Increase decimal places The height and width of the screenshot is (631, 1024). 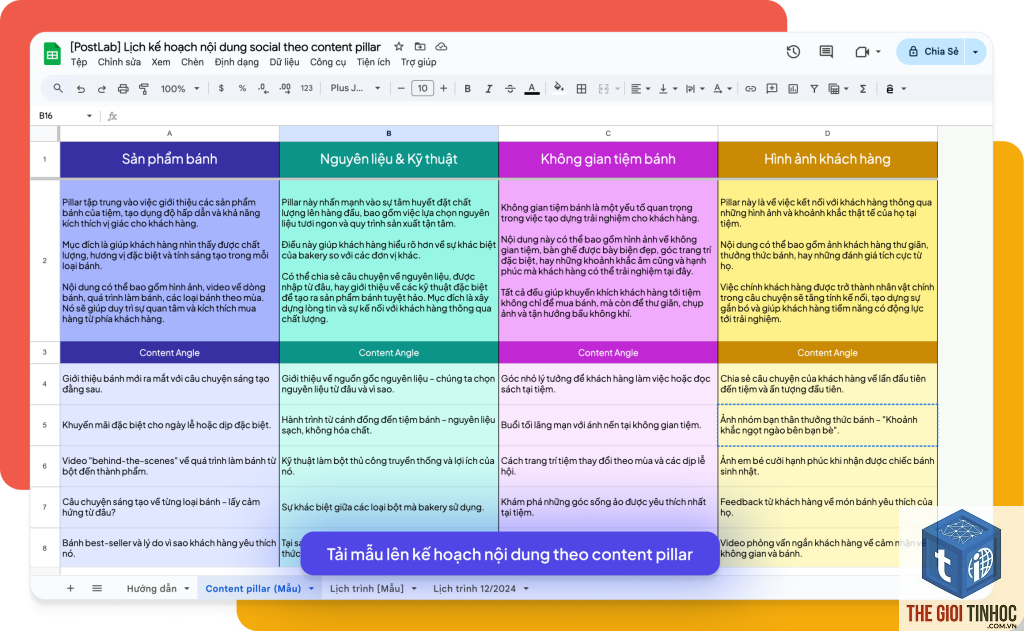[285, 88]
